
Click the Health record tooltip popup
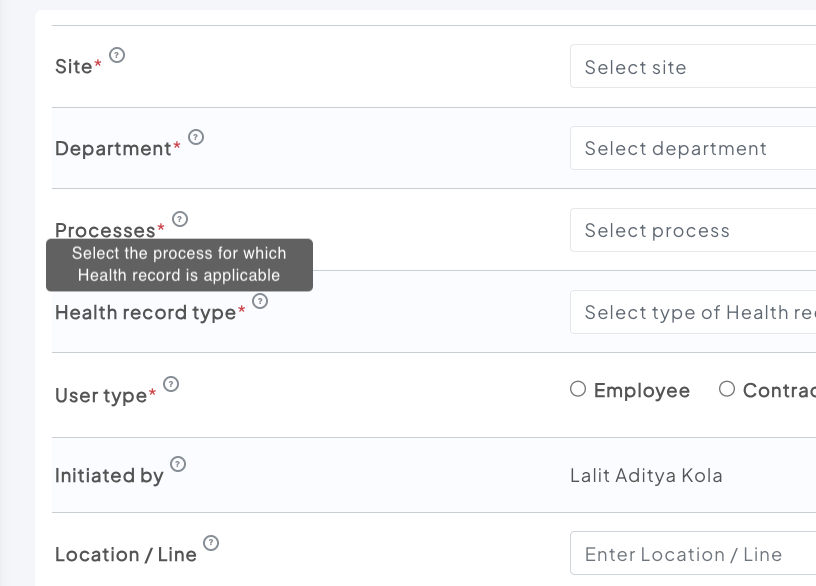click(x=179, y=265)
